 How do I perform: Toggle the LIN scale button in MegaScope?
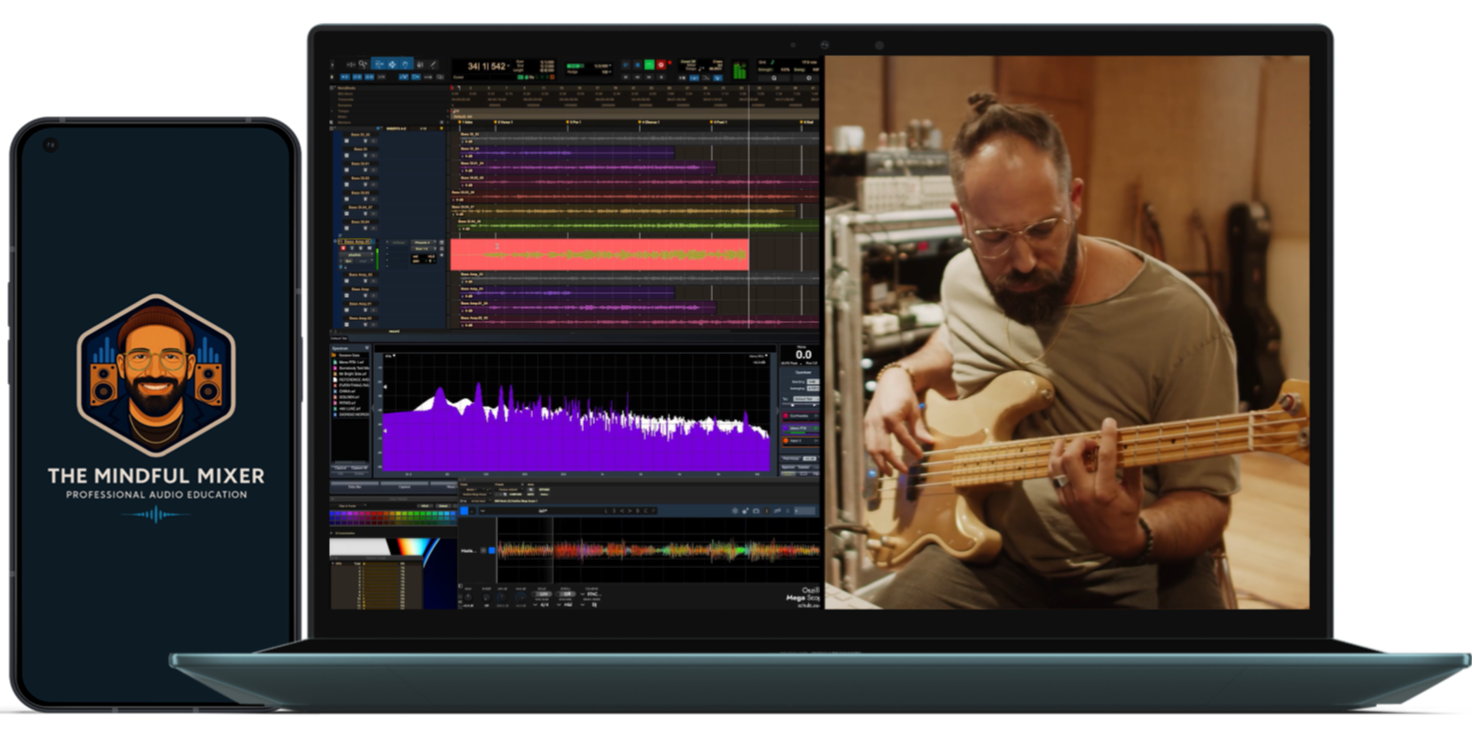point(543,594)
